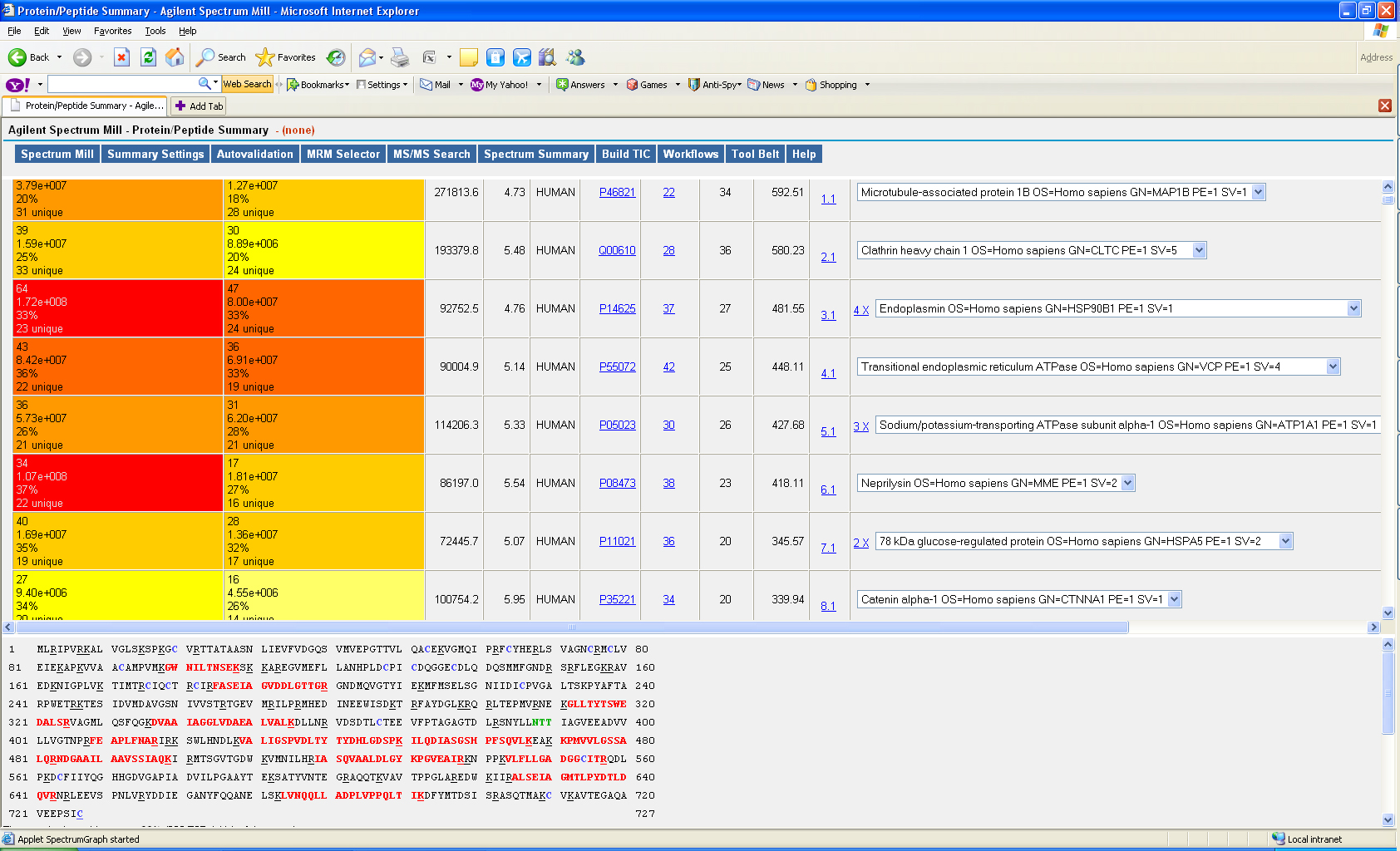
Task: Open accession link P14625
Action: [x=617, y=308]
